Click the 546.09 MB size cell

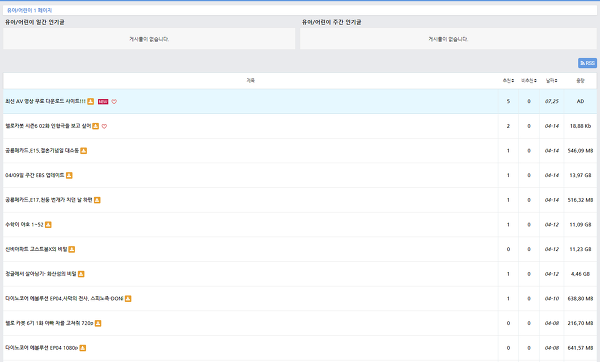580,151
